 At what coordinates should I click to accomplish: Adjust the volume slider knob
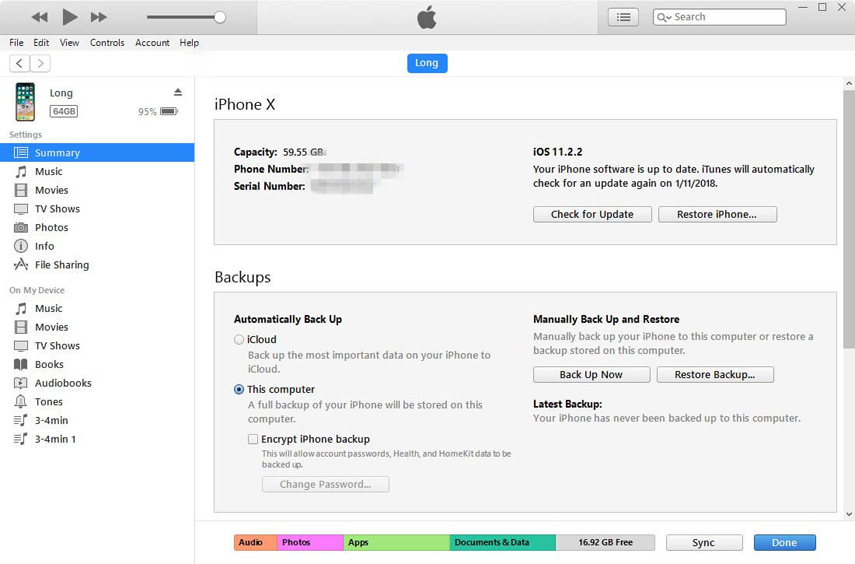220,17
